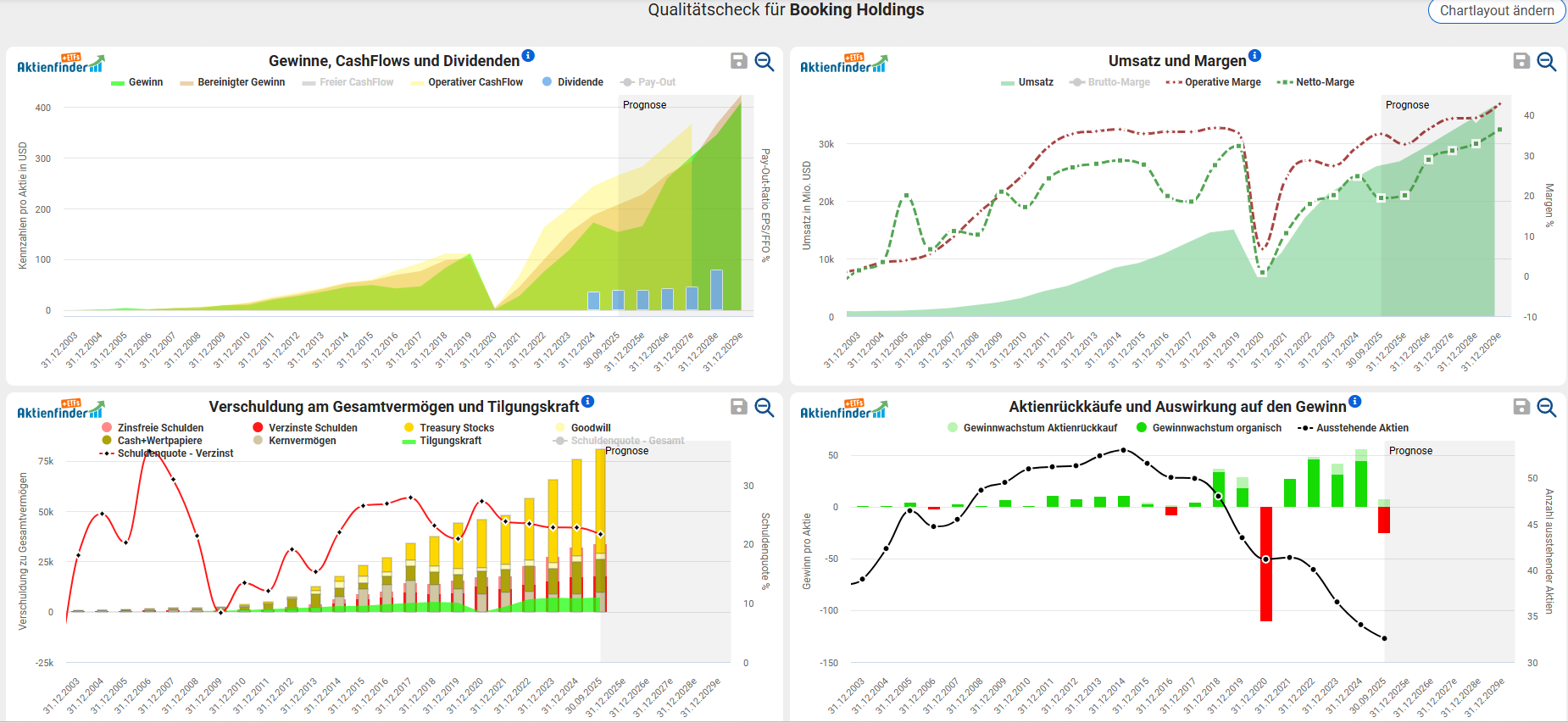Viewport: 1568px width, 723px height.
Task: Open info tooltip for Umsatz und Margen
Action: point(1254,56)
